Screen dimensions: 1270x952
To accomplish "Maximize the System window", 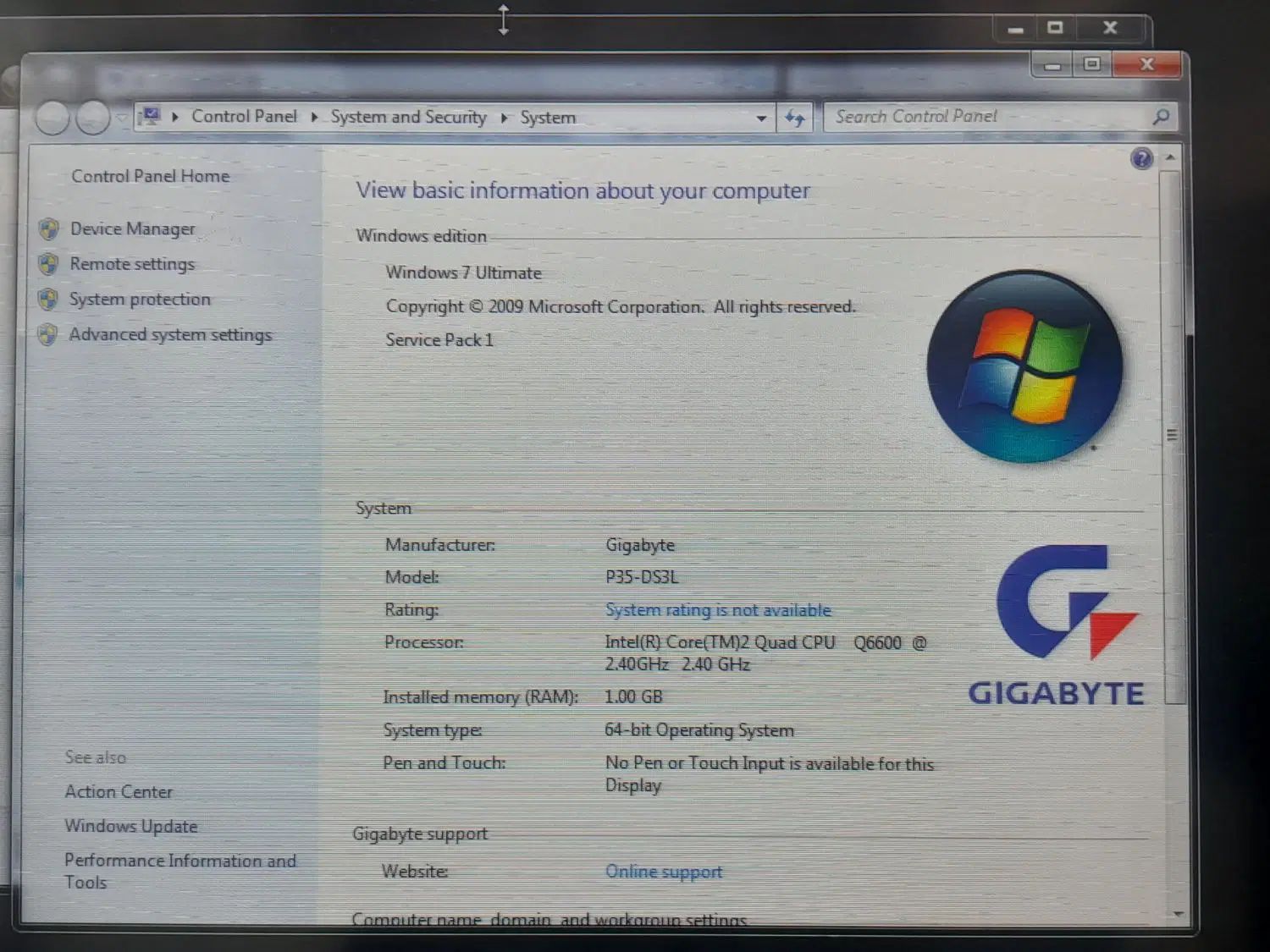I will (x=1092, y=64).
